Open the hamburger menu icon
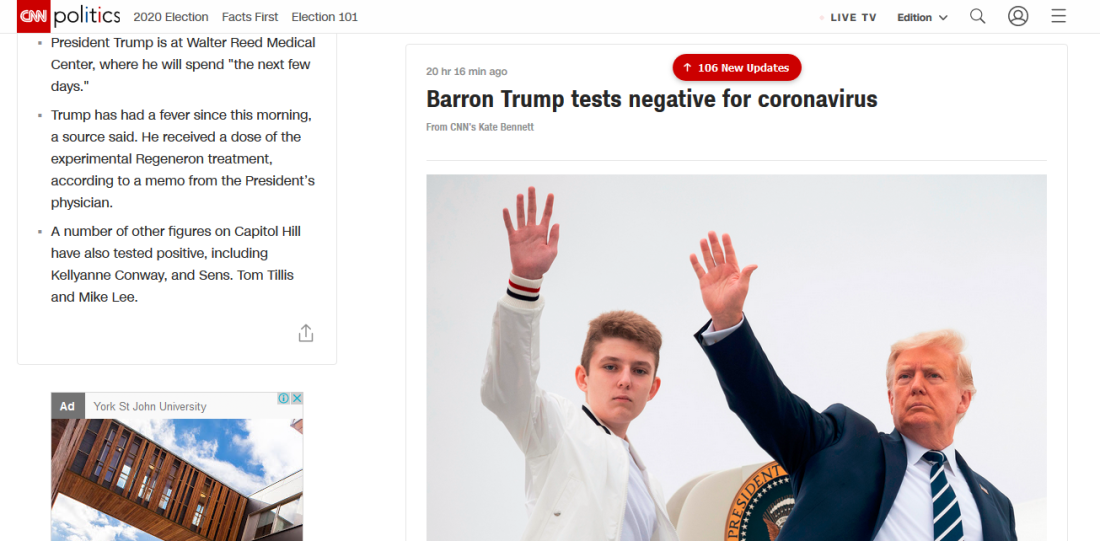This screenshot has height=541, width=1100. tap(1059, 16)
